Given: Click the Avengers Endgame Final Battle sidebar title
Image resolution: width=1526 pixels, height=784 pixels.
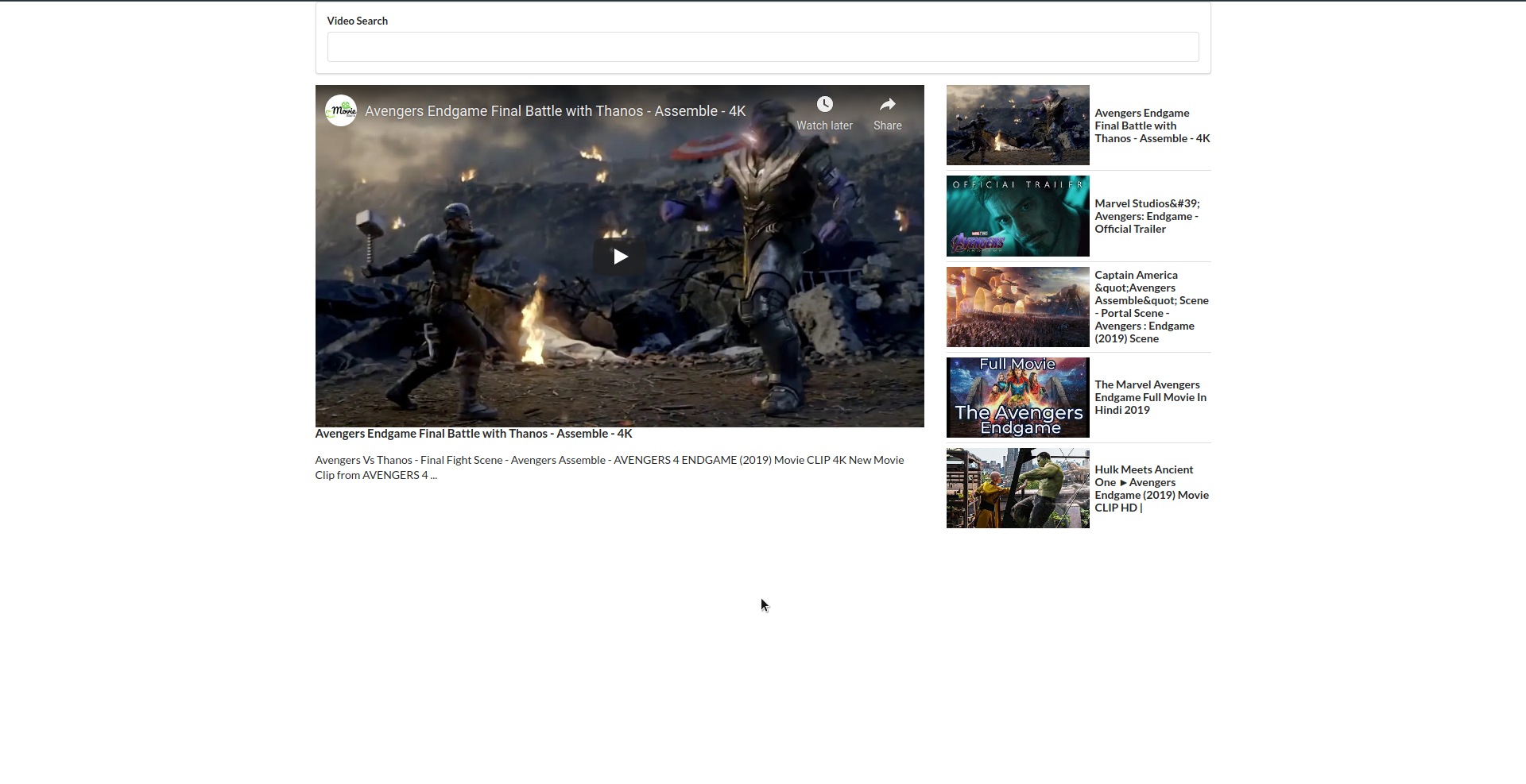Looking at the screenshot, I should pyautogui.click(x=1152, y=126).
